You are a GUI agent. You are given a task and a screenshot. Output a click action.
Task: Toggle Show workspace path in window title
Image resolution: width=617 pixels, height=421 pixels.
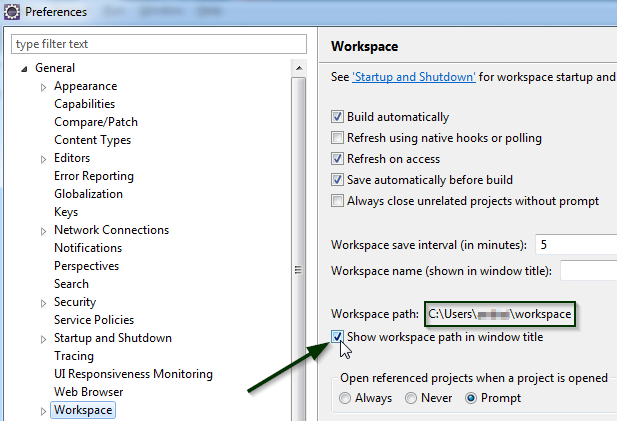coord(337,337)
